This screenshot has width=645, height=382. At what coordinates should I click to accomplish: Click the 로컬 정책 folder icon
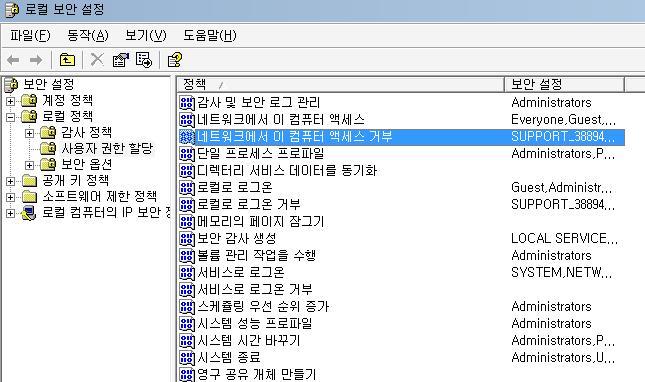pos(29,116)
